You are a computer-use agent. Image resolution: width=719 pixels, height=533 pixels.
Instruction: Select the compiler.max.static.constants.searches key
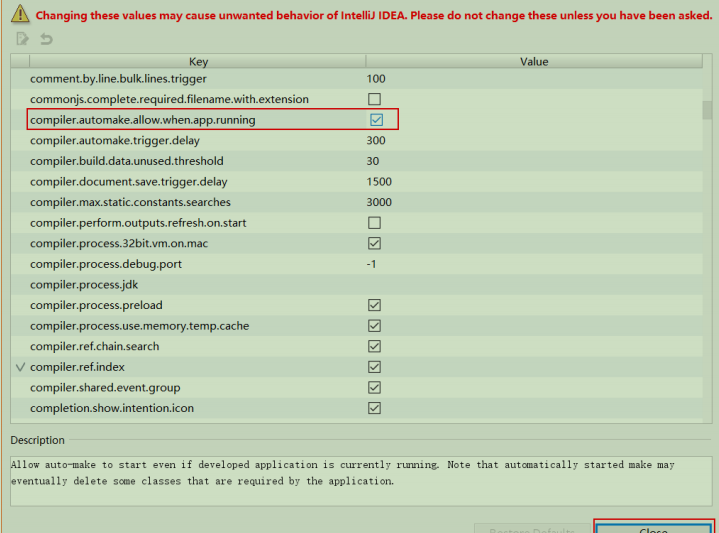pyautogui.click(x=130, y=202)
